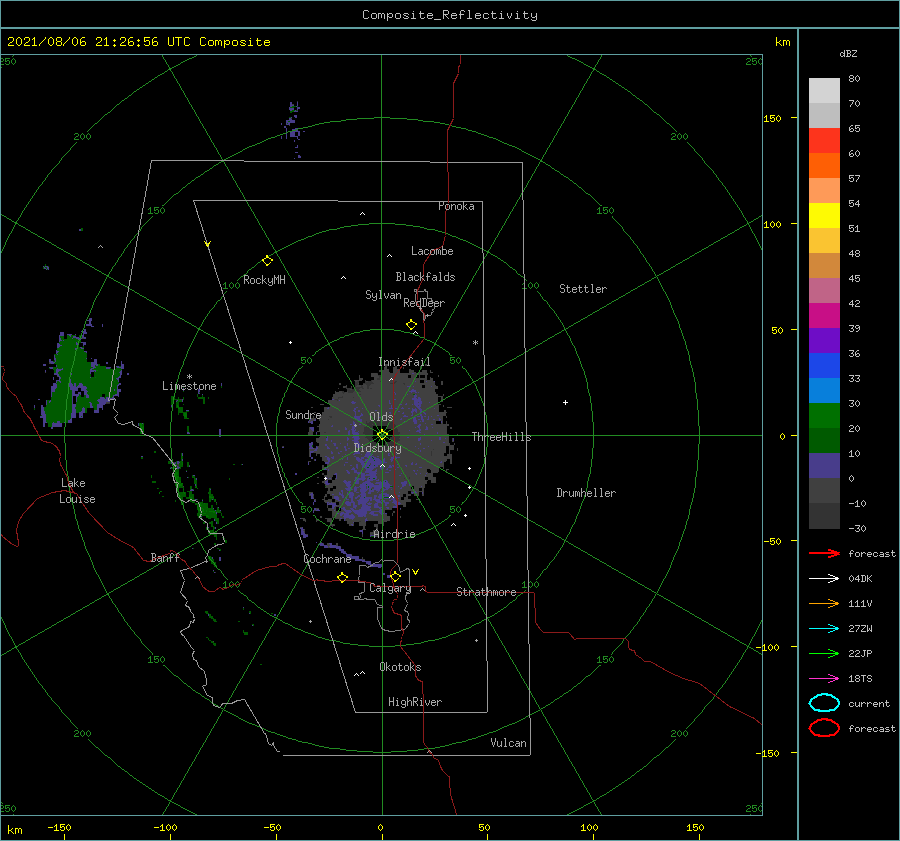900x841 pixels.
Task: Click the red forecast ellipse icon
Action: (824, 728)
